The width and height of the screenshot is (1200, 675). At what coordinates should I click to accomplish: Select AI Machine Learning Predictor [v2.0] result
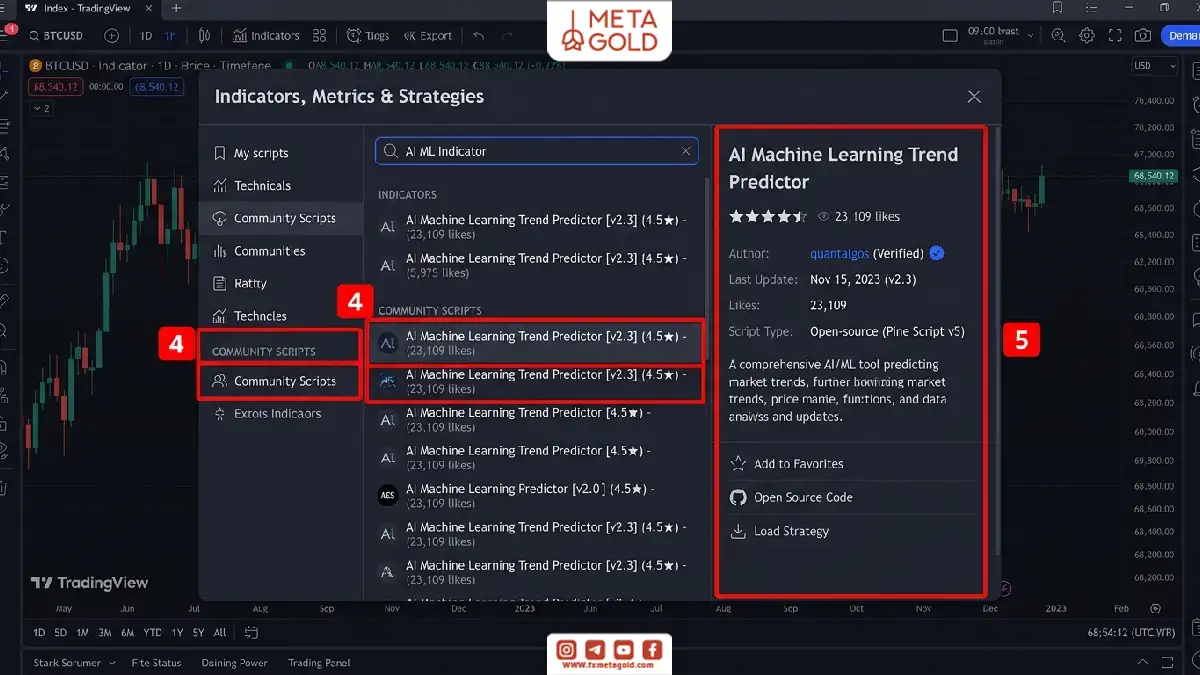pos(536,495)
